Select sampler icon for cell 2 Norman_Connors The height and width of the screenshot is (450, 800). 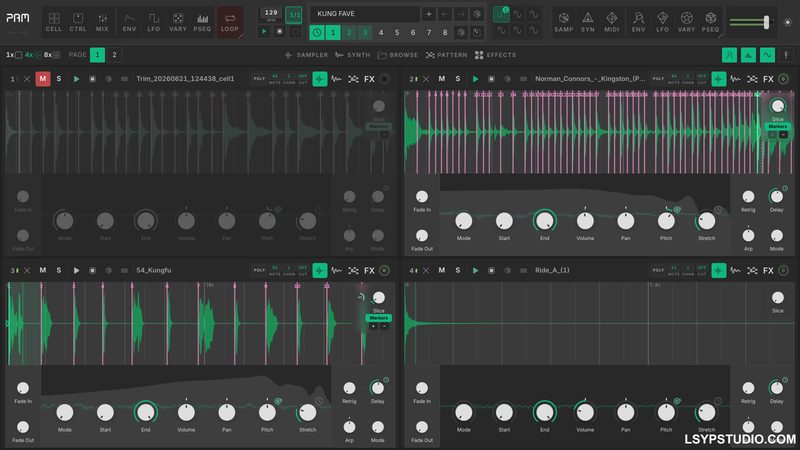(718, 79)
